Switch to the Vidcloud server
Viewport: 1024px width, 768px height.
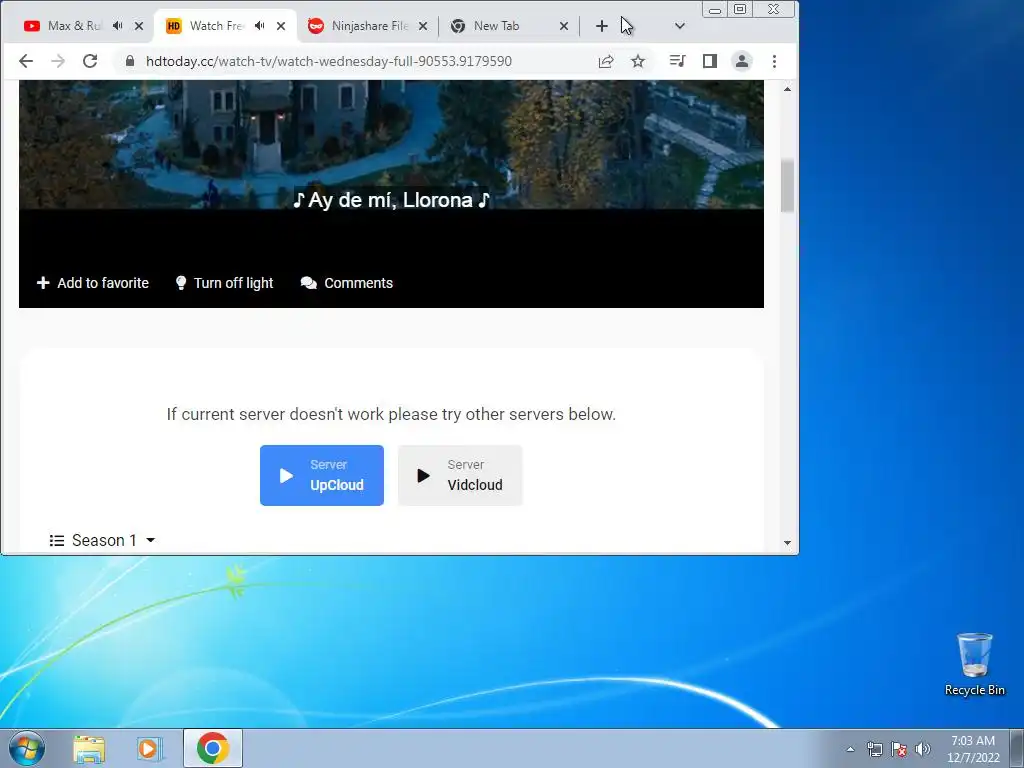click(460, 475)
